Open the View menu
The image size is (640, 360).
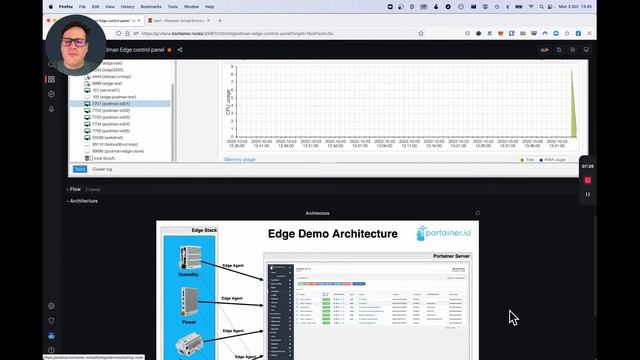pyautogui.click(x=110, y=7)
